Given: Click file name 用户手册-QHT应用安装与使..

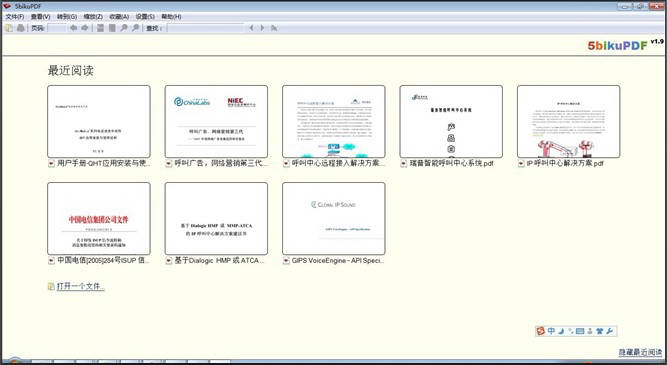Looking at the screenshot, I should point(104,163).
